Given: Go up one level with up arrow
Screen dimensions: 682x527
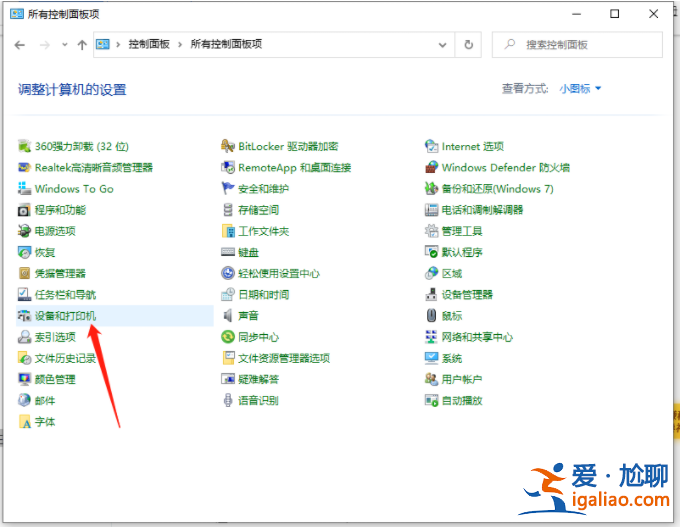Looking at the screenshot, I should [x=82, y=45].
